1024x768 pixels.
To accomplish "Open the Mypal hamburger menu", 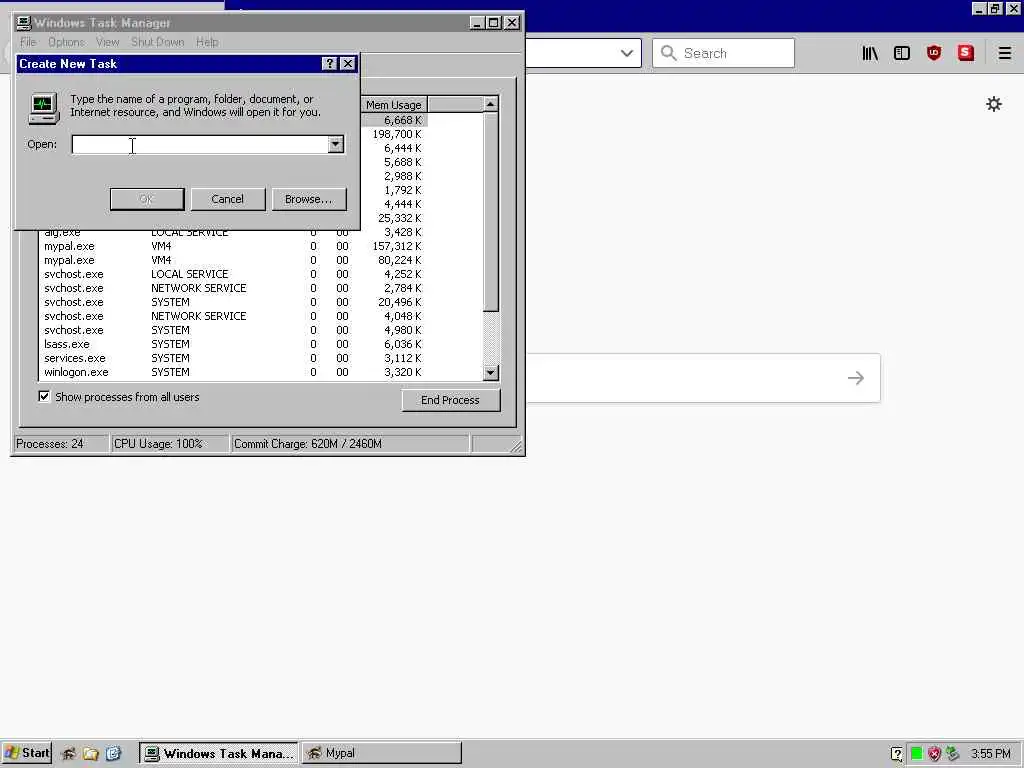I will pos(1005,53).
